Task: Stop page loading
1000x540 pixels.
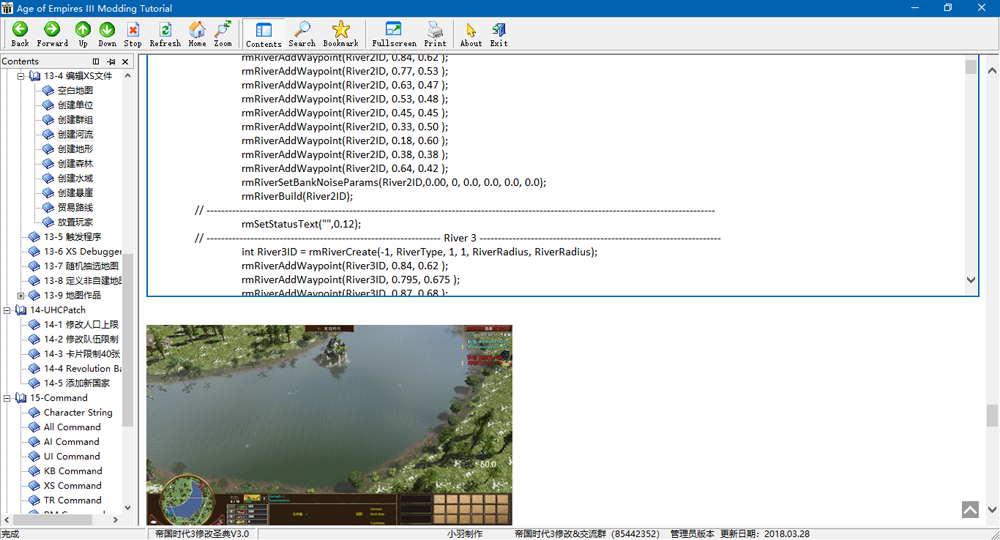Action: click(133, 34)
